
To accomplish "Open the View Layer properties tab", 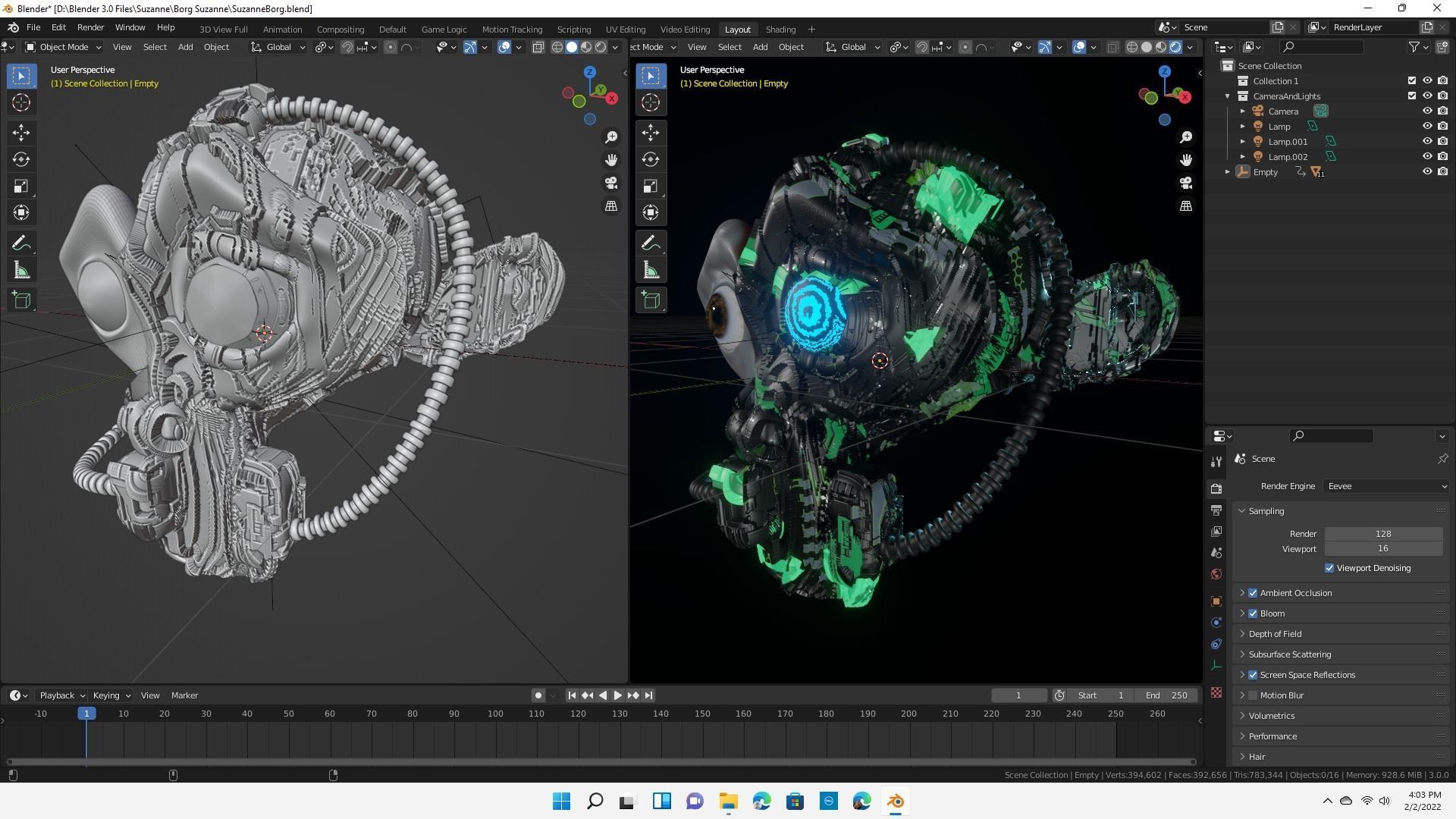I will tap(1216, 532).
